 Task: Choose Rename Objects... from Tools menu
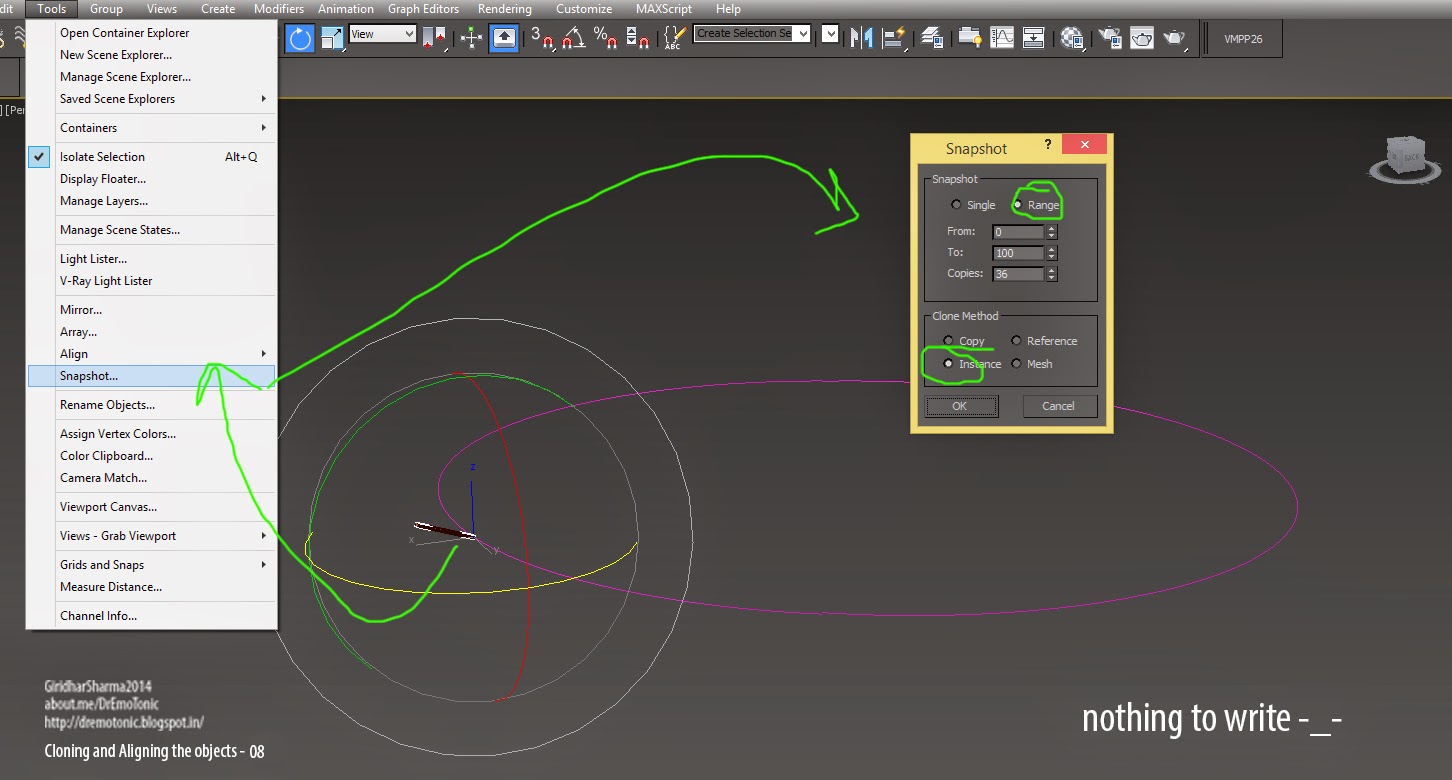click(151, 405)
